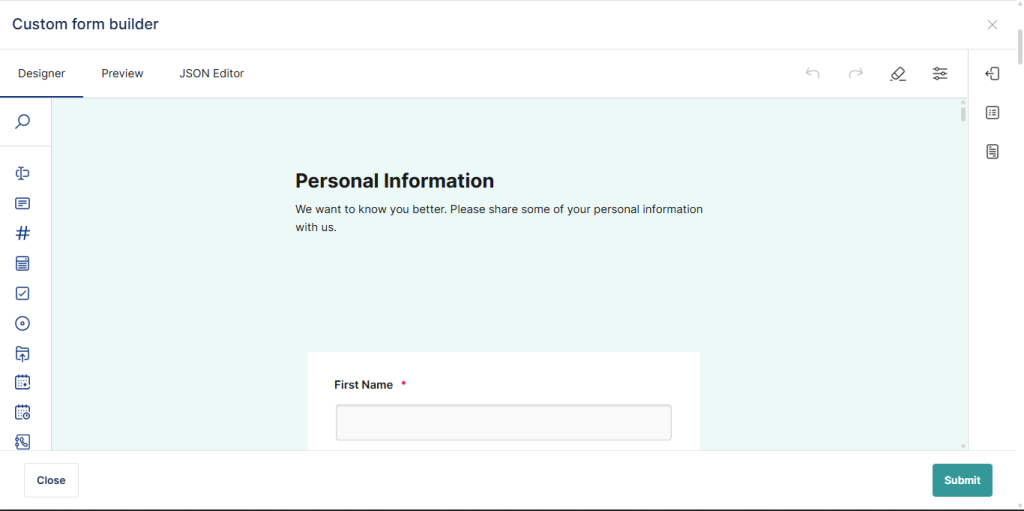Pick the number (#) field toolbox icon

(22, 233)
